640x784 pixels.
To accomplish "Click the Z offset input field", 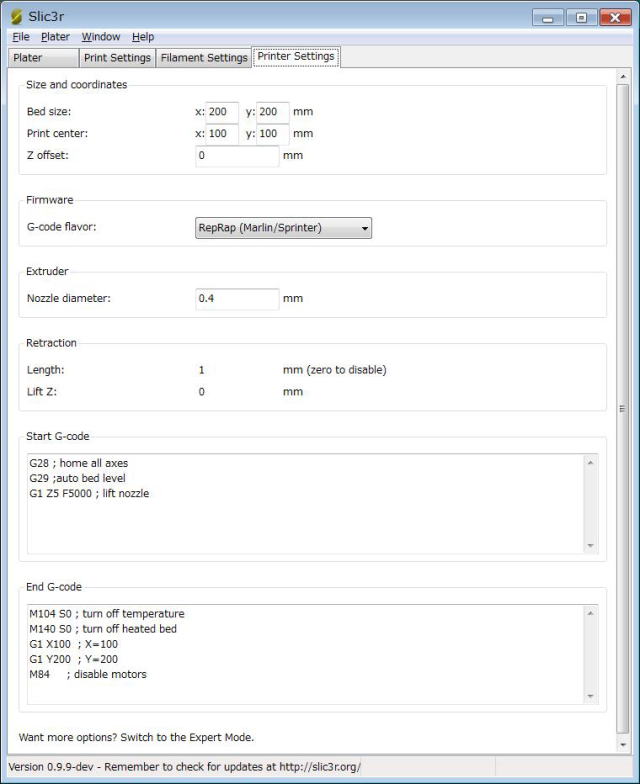I will pos(237,156).
